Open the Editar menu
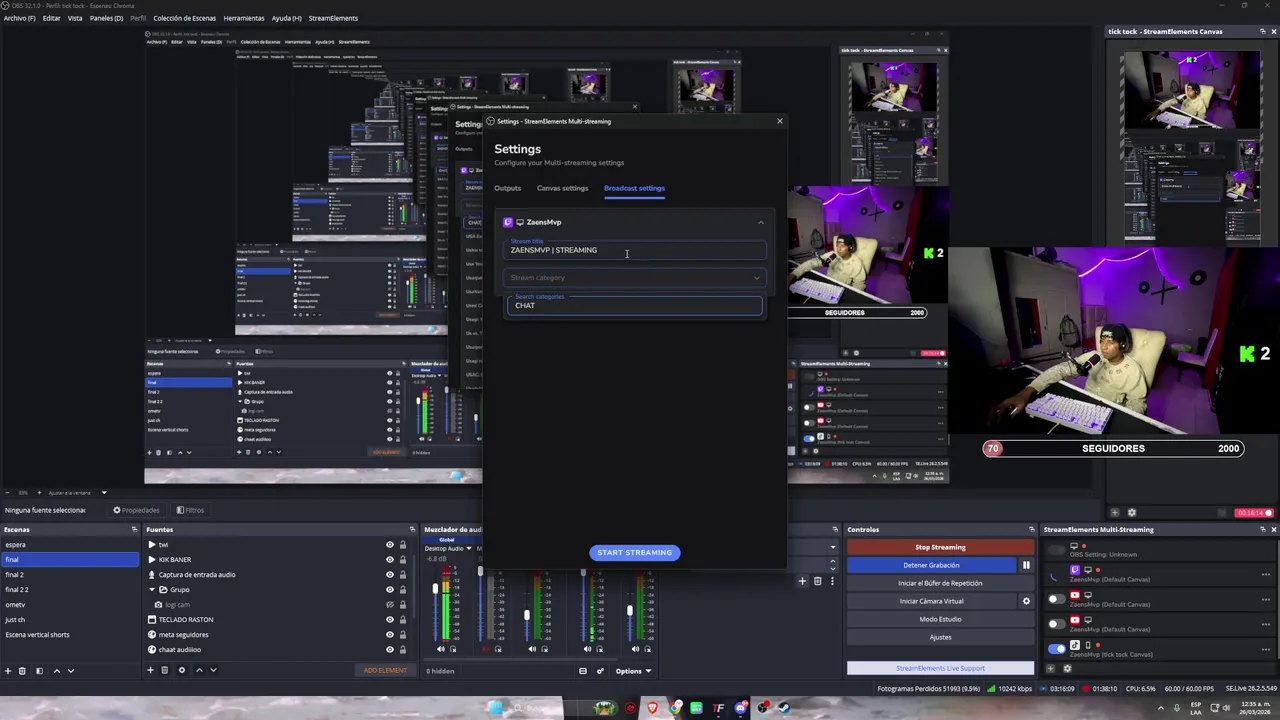 pos(51,18)
